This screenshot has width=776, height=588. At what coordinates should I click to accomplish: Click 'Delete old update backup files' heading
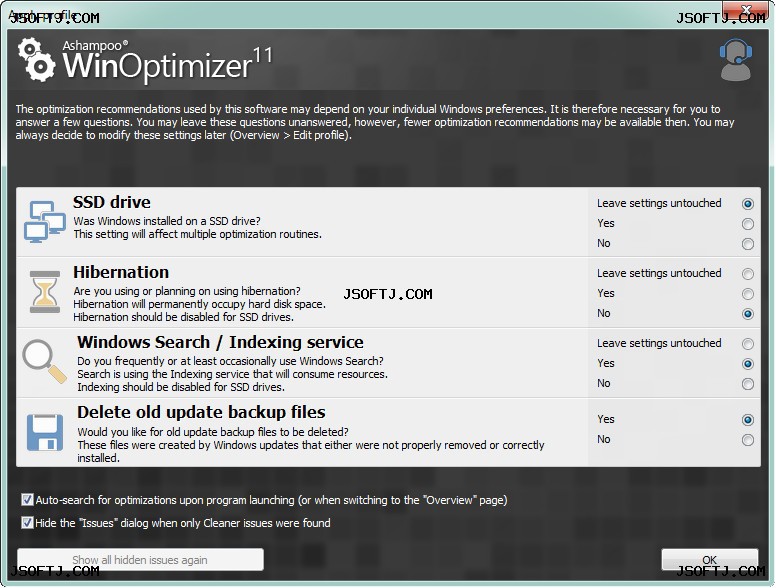(201, 412)
